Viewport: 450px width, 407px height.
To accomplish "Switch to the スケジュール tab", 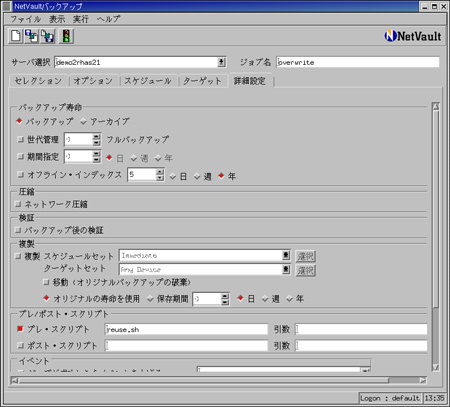I will point(148,81).
